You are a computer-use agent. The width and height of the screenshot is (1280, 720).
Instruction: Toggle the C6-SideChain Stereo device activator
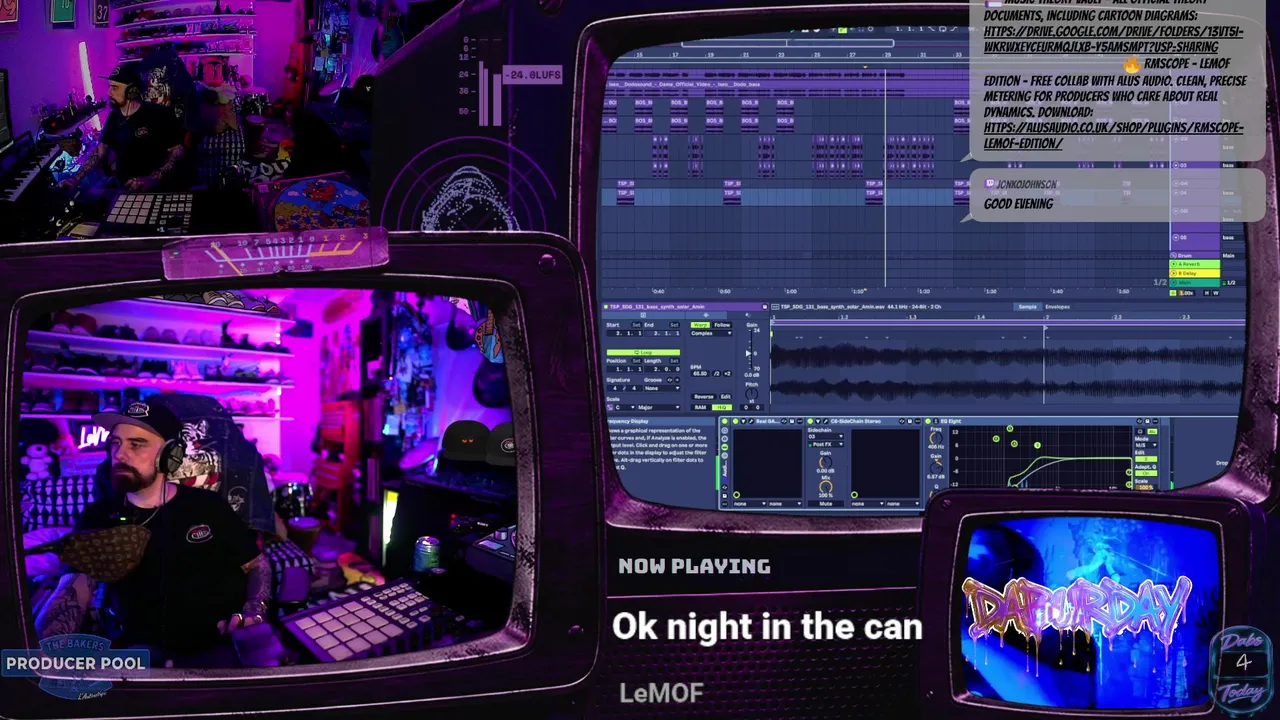click(810, 421)
